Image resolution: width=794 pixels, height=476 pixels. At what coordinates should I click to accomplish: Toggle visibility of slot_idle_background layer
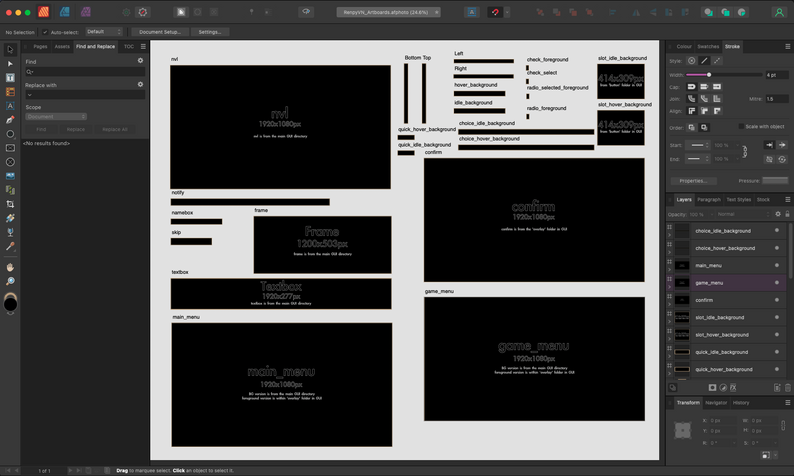pyautogui.click(x=777, y=317)
